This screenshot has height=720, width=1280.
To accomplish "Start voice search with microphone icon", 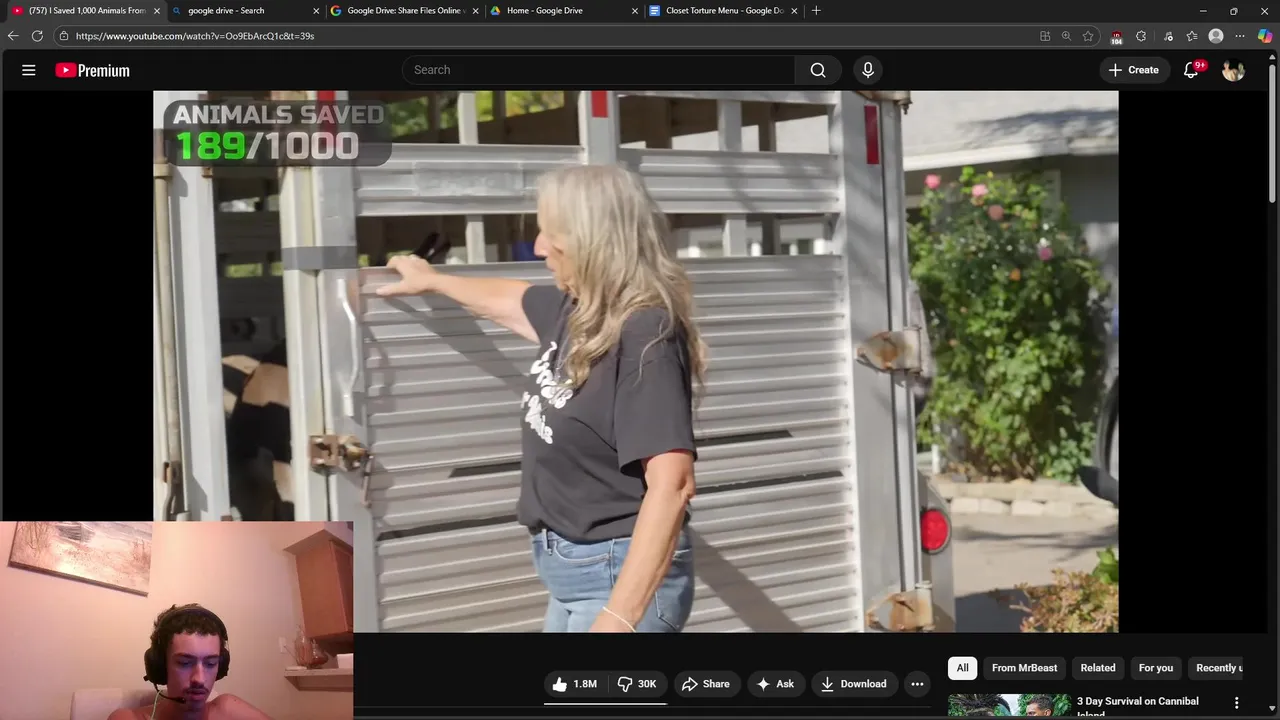I will [868, 70].
